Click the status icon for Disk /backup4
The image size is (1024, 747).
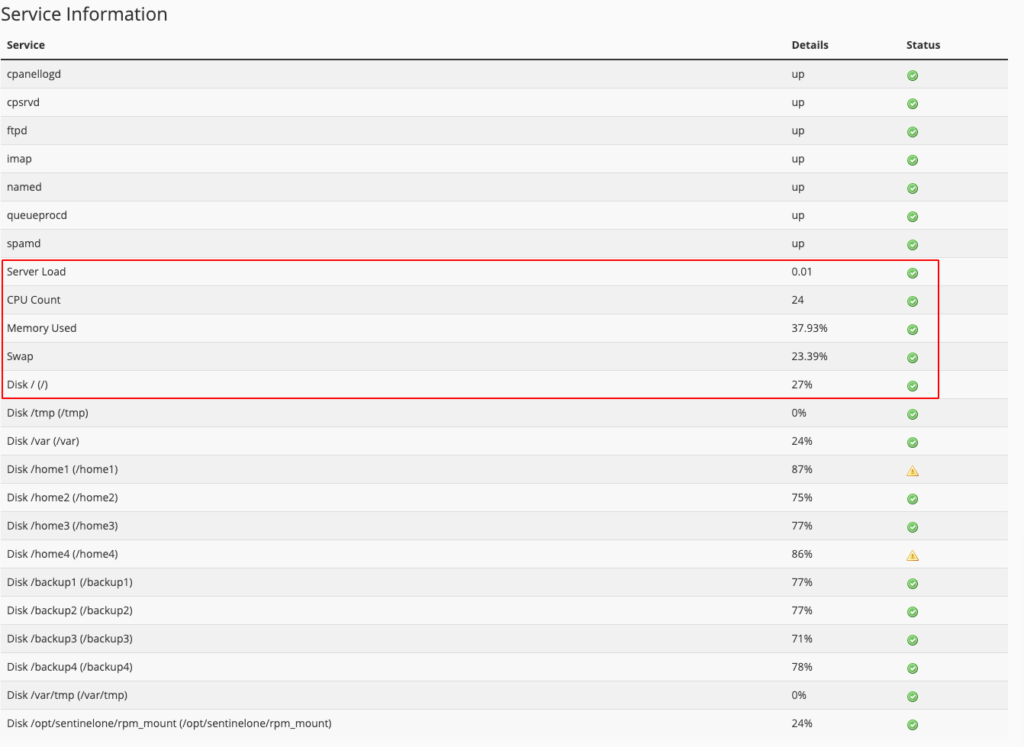pos(912,669)
